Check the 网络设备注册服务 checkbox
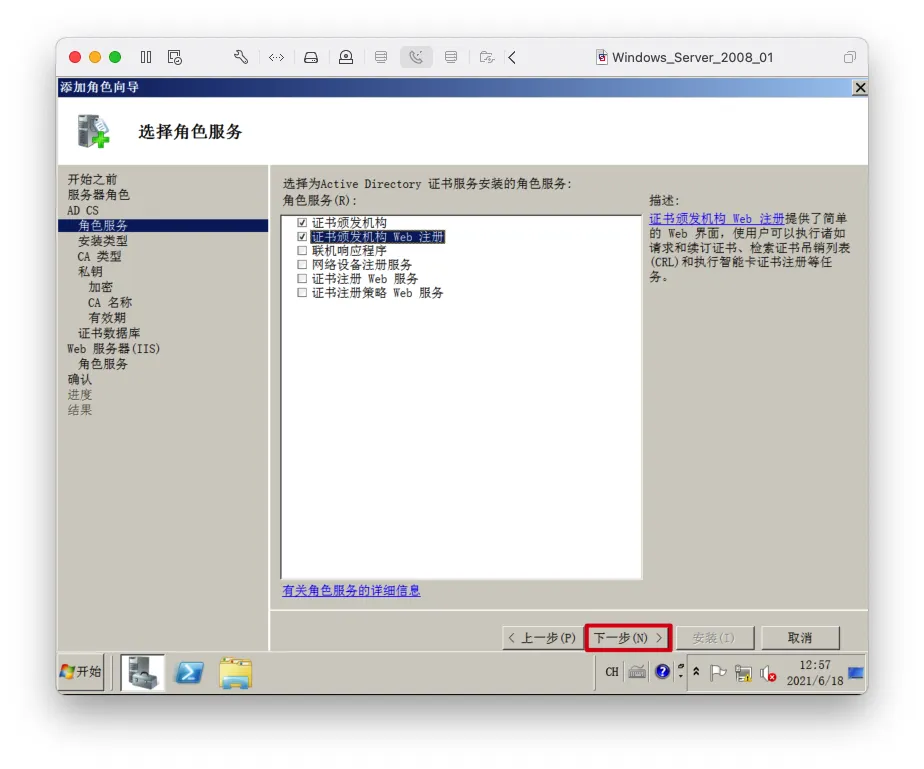The width and height of the screenshot is (924, 769). [x=302, y=265]
